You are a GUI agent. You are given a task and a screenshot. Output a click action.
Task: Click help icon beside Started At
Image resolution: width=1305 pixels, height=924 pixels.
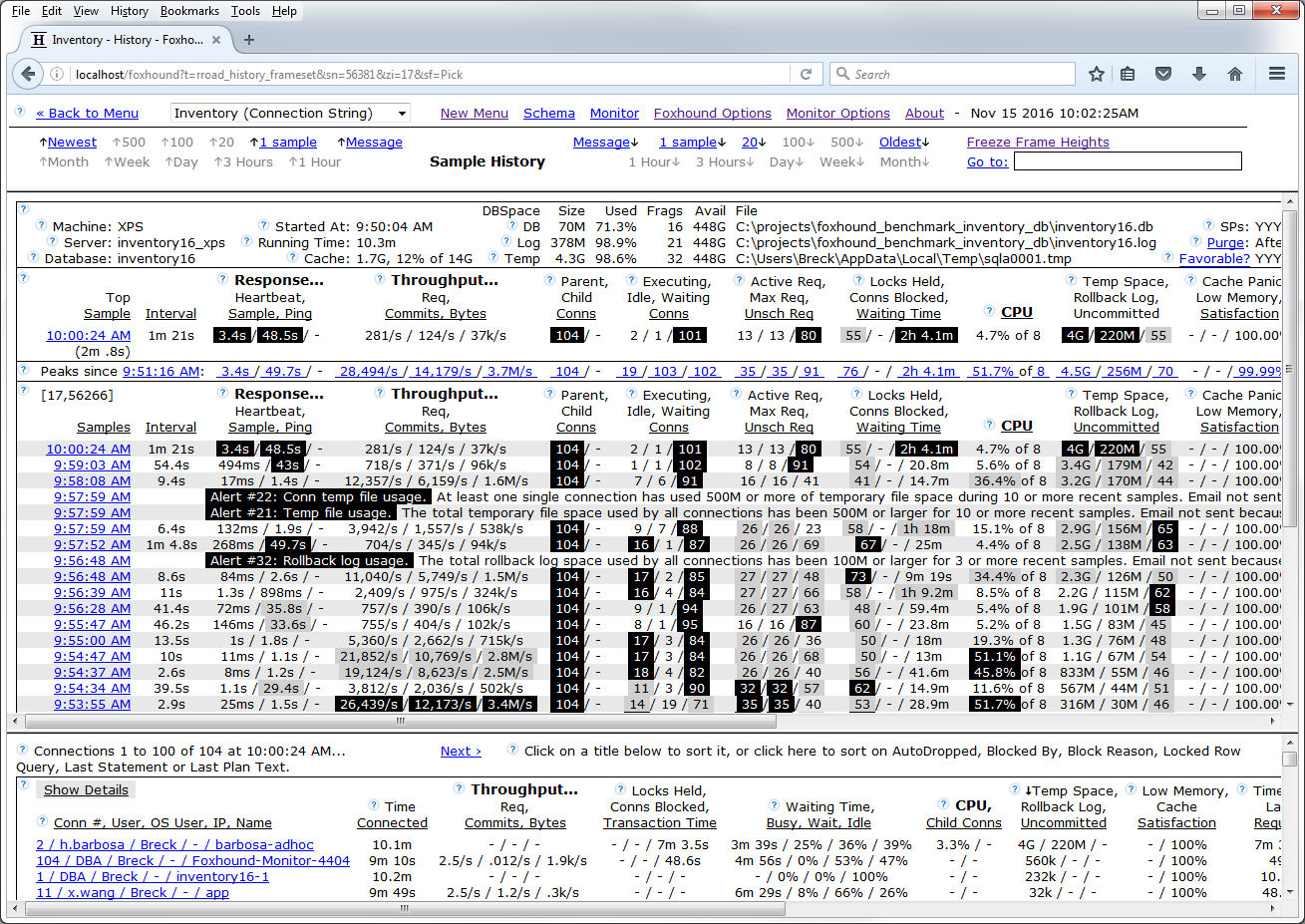(263, 225)
